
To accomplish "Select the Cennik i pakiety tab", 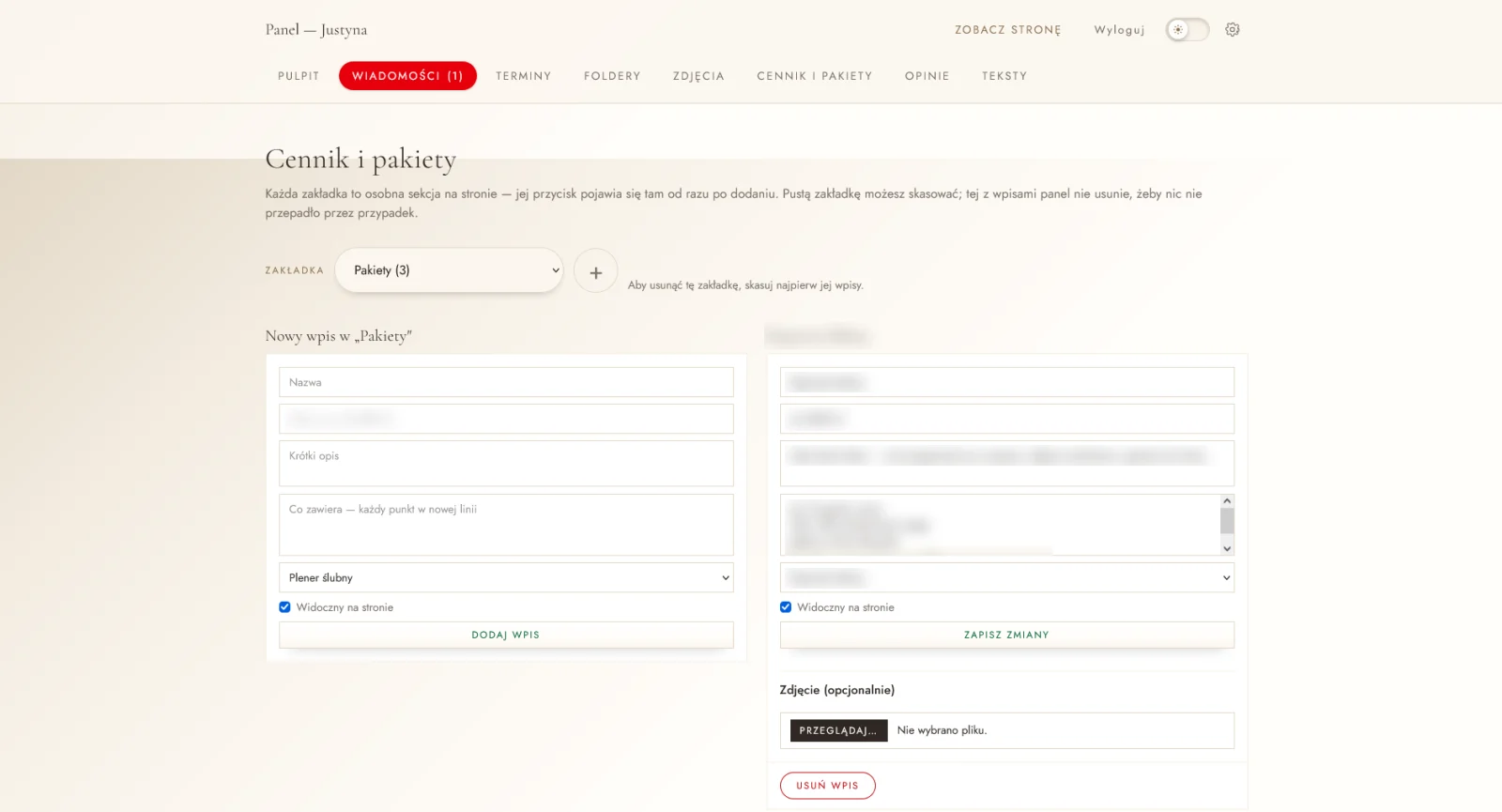I will coord(815,76).
